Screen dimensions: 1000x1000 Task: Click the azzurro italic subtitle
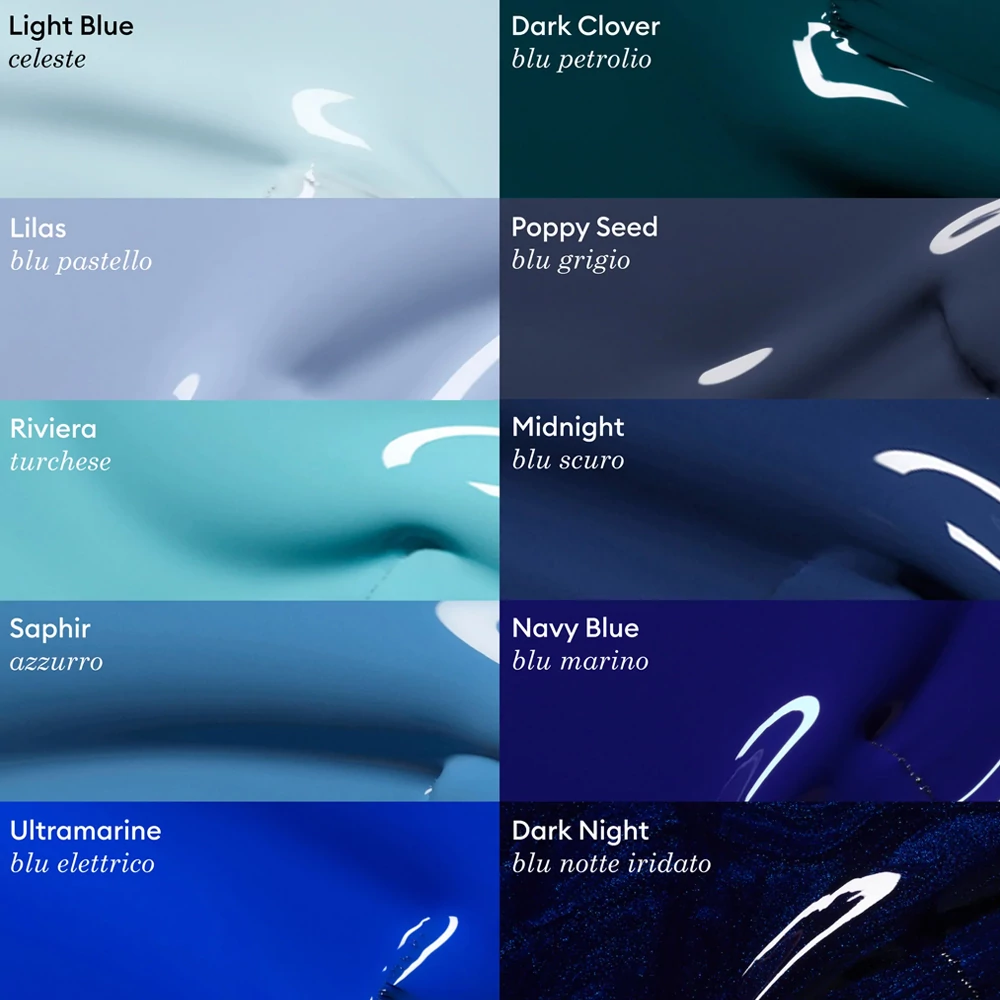click(56, 662)
